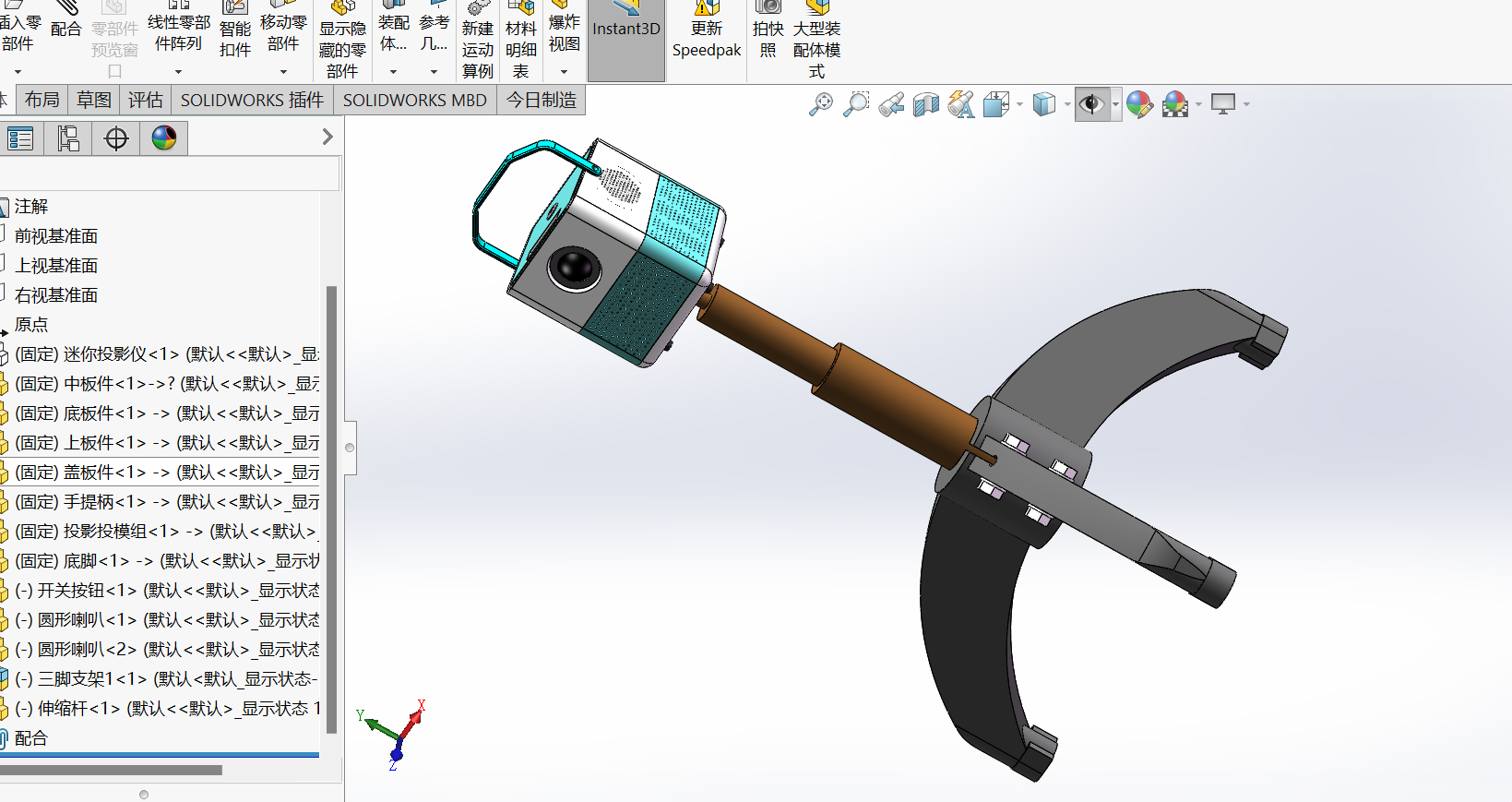
Task: Click 显示隐藏的零部件 button
Action: pyautogui.click(x=342, y=39)
